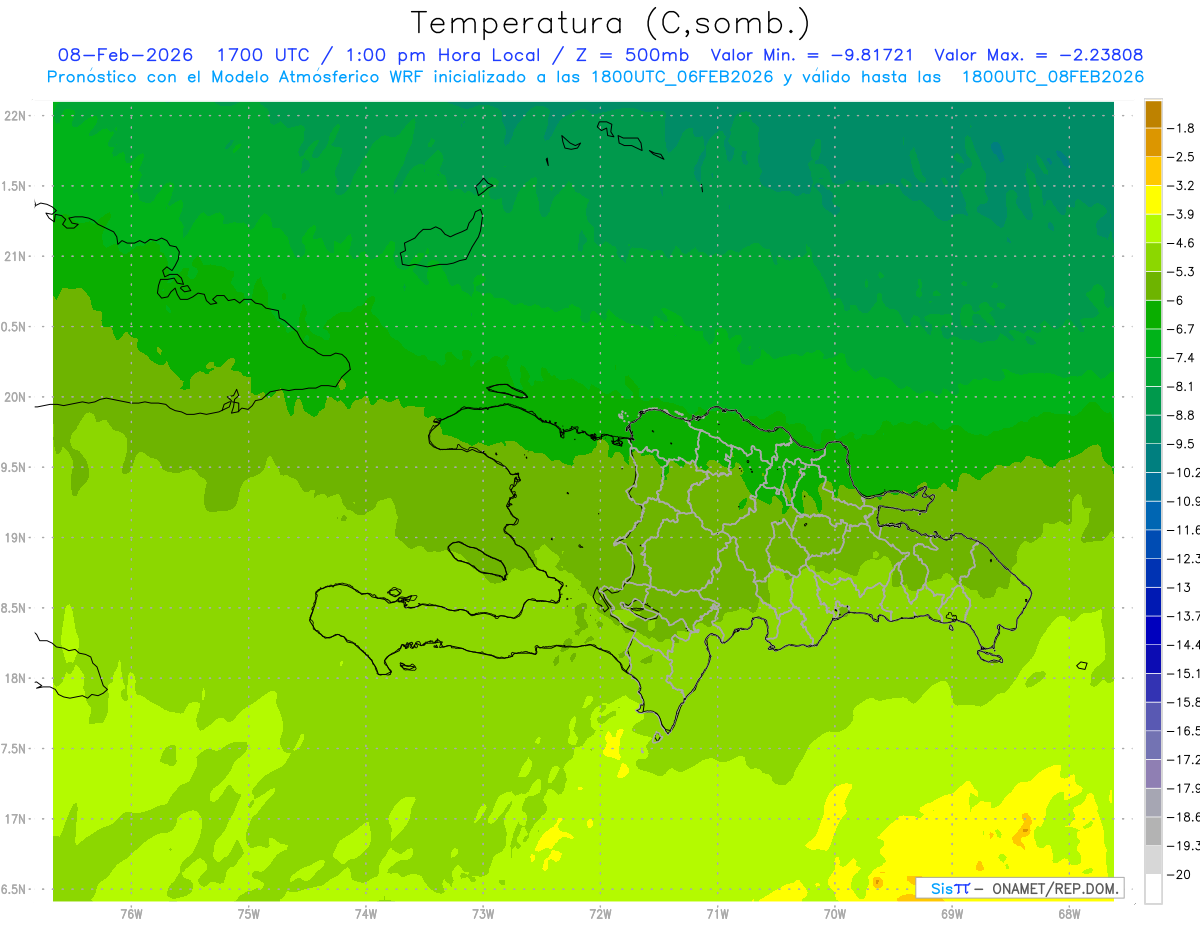Click the '75W' longitude label

(x=249, y=914)
